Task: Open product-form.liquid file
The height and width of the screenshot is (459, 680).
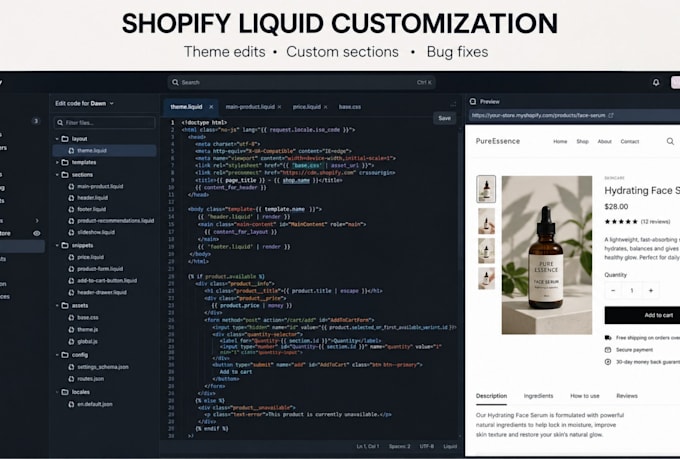Action: [100, 269]
